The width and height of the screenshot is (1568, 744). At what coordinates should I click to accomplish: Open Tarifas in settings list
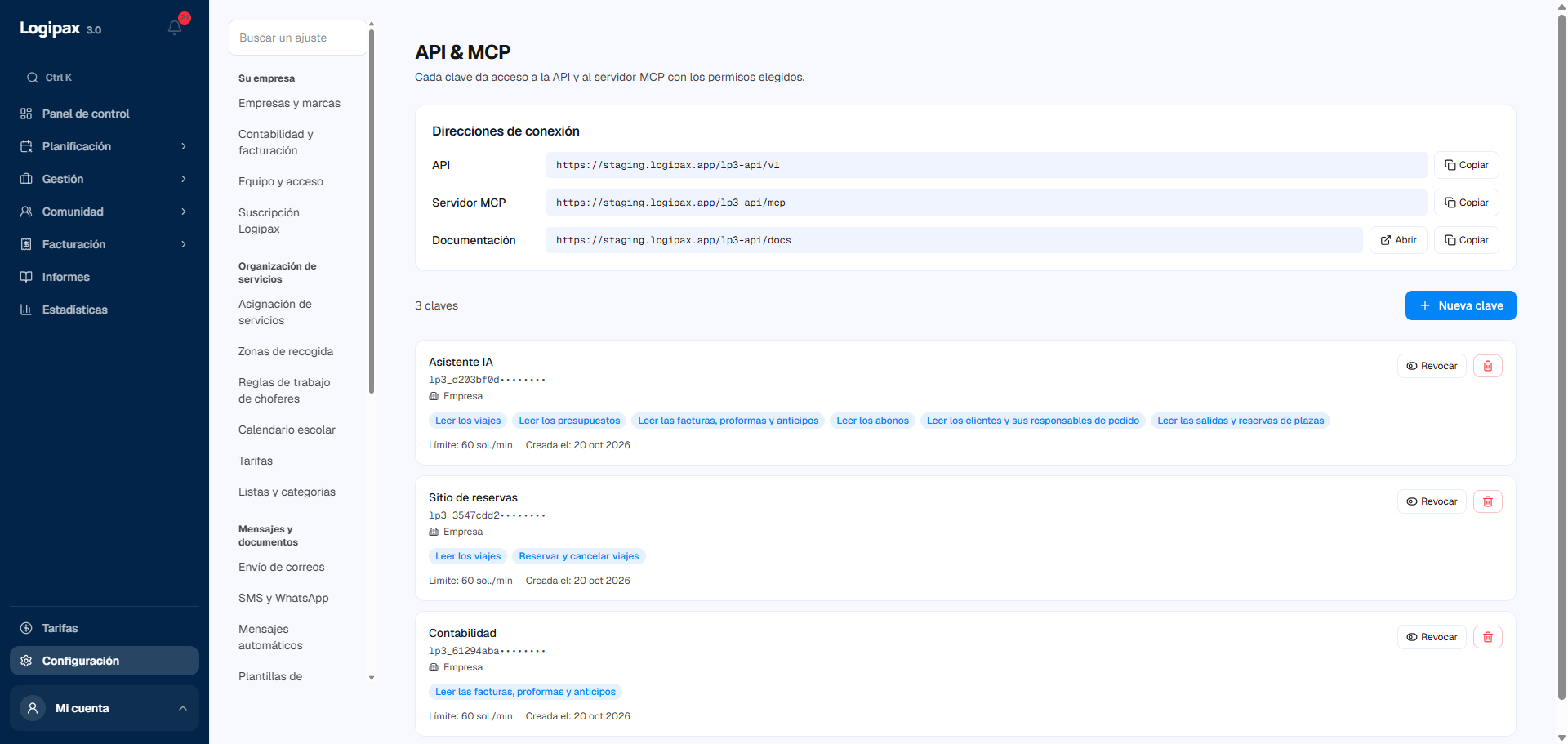[x=256, y=461]
